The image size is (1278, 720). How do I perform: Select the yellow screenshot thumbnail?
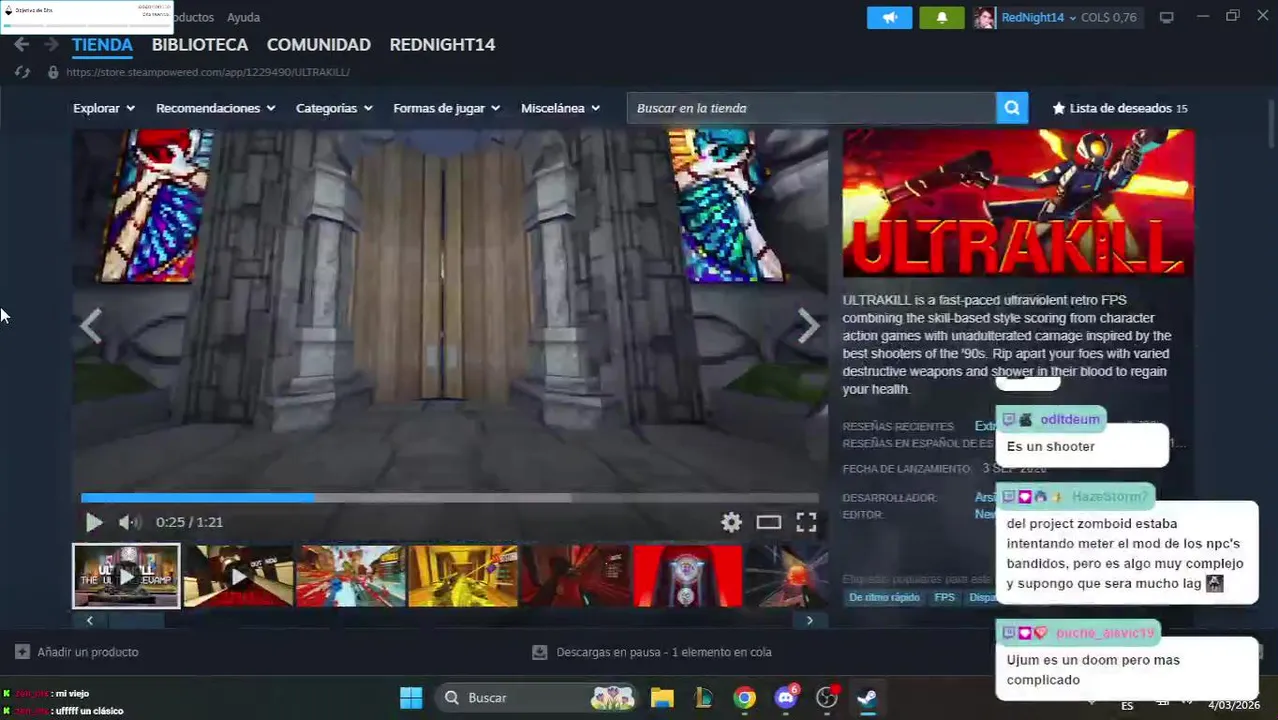click(x=463, y=576)
